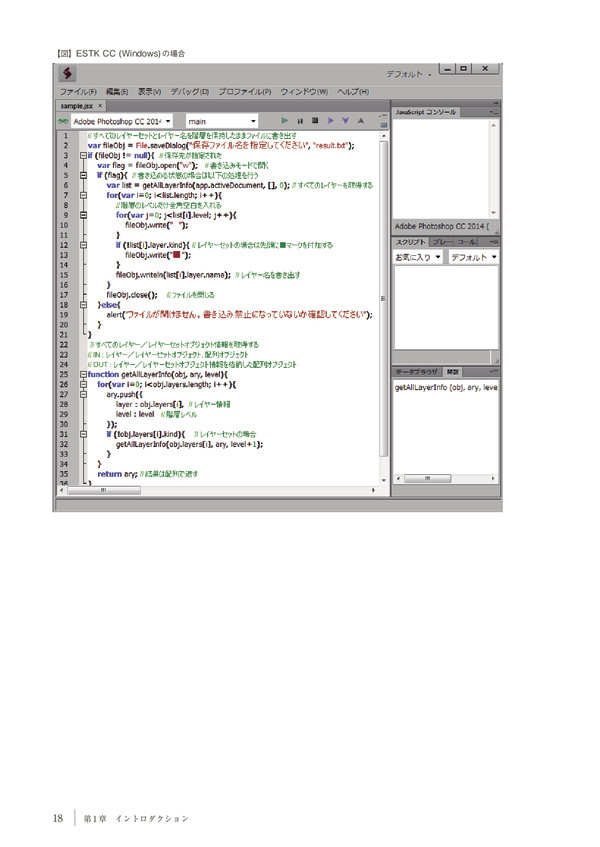This screenshot has width=600, height=847.
Task: Open the プロファイル(P) menu
Action: pos(245,92)
